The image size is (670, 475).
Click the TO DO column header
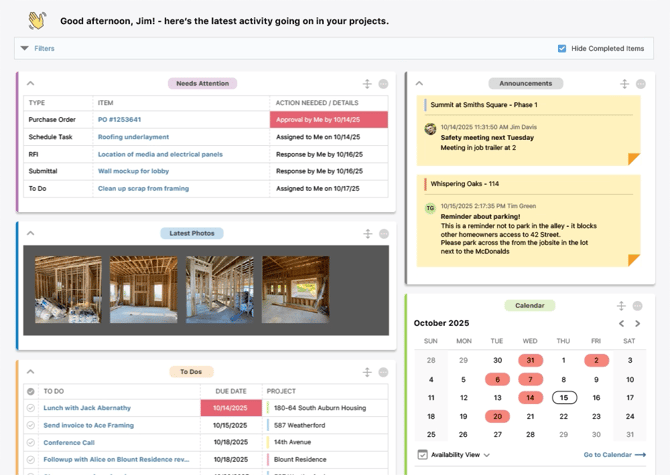(x=53, y=391)
